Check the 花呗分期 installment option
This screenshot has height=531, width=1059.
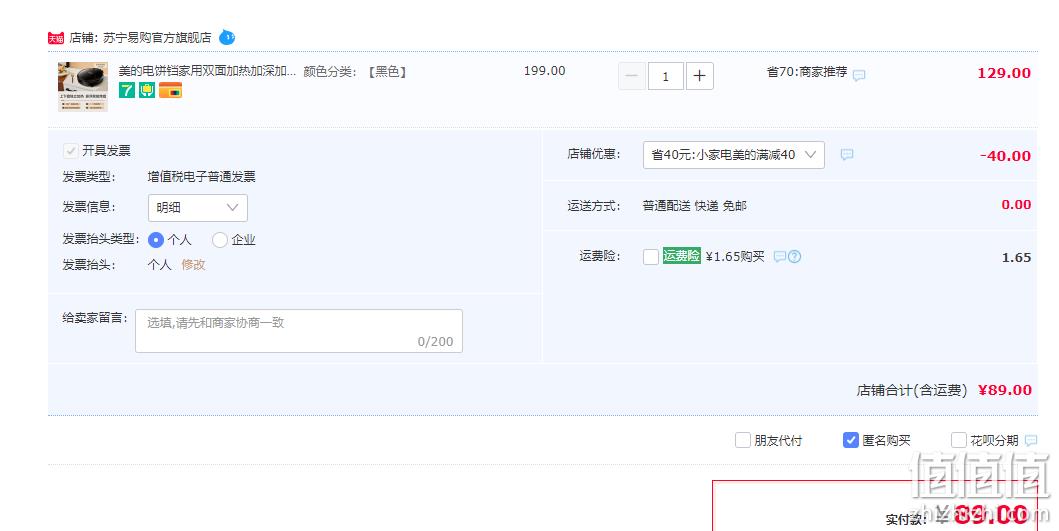coord(958,440)
